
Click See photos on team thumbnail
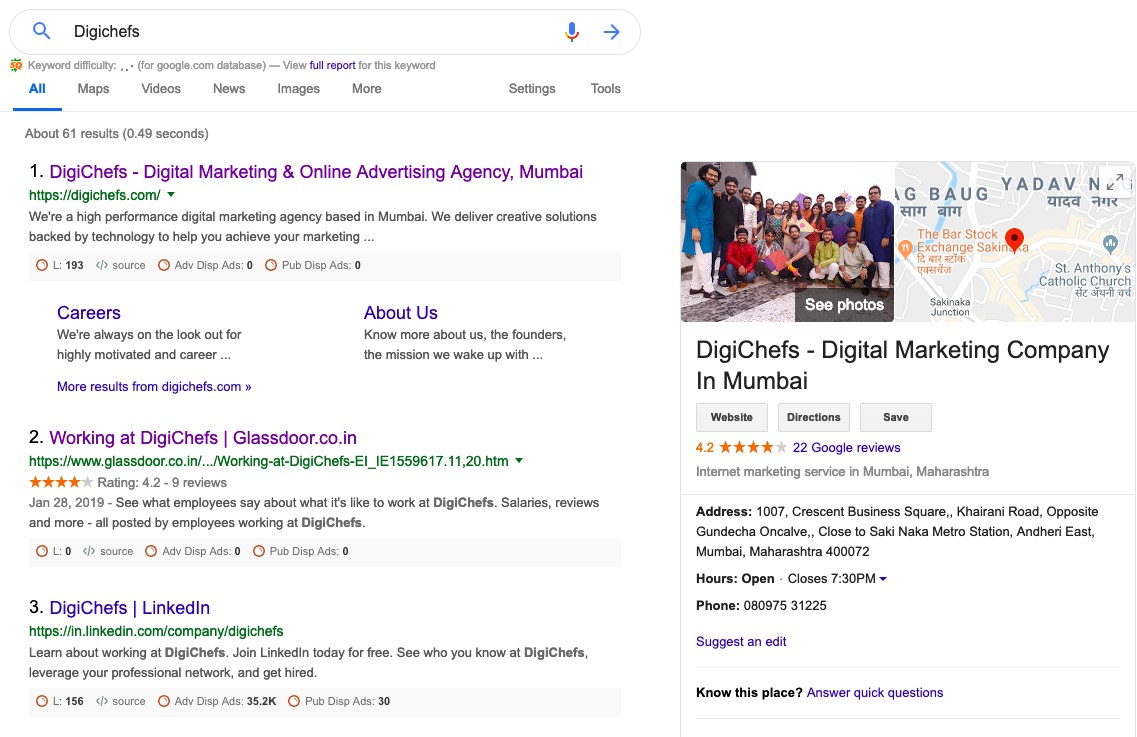(x=844, y=305)
